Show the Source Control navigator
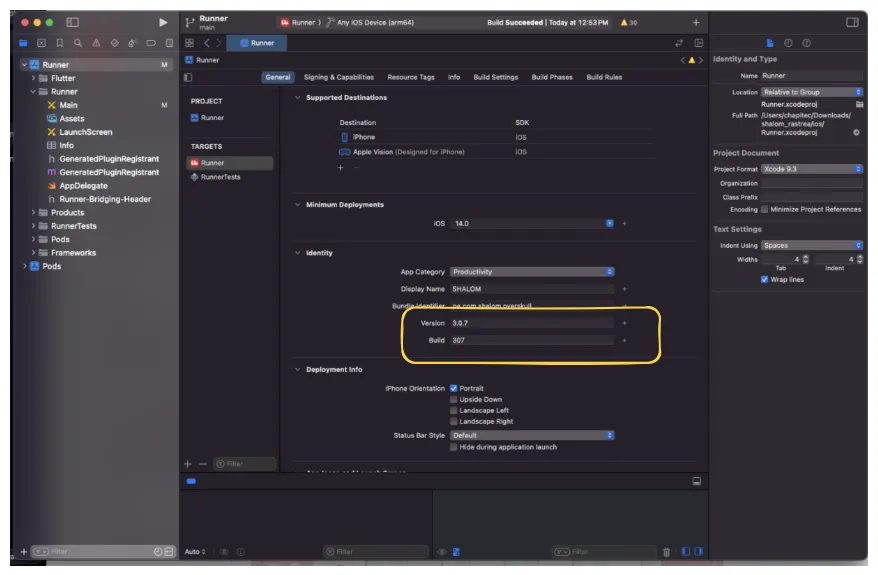Screen dimensions: 878x575 pos(41,43)
